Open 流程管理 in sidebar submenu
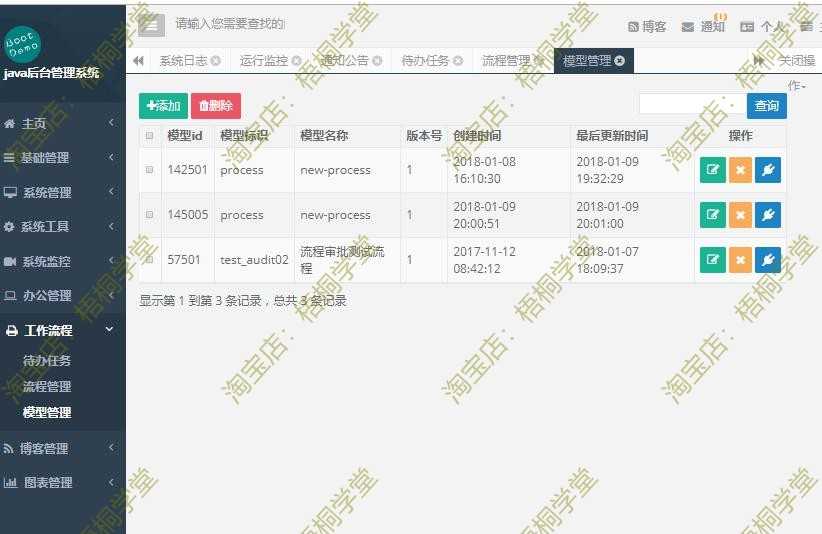Image resolution: width=822 pixels, height=534 pixels. coord(47,387)
